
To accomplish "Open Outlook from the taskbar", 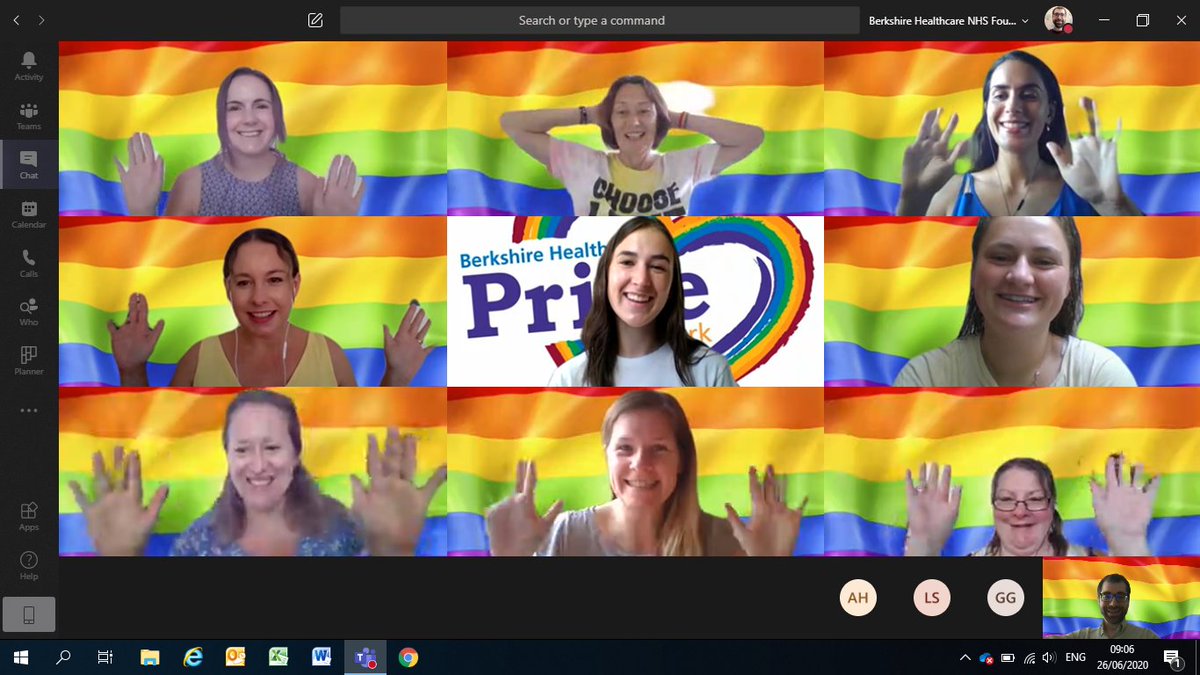I will (236, 657).
